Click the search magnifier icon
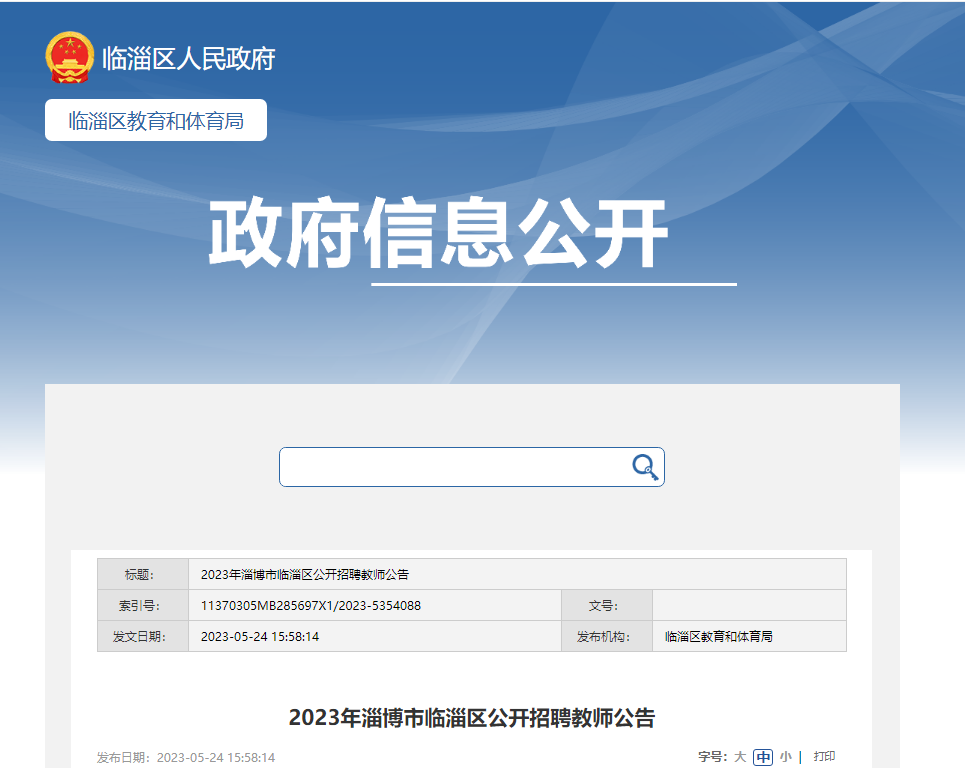This screenshot has width=965, height=768. (x=645, y=467)
